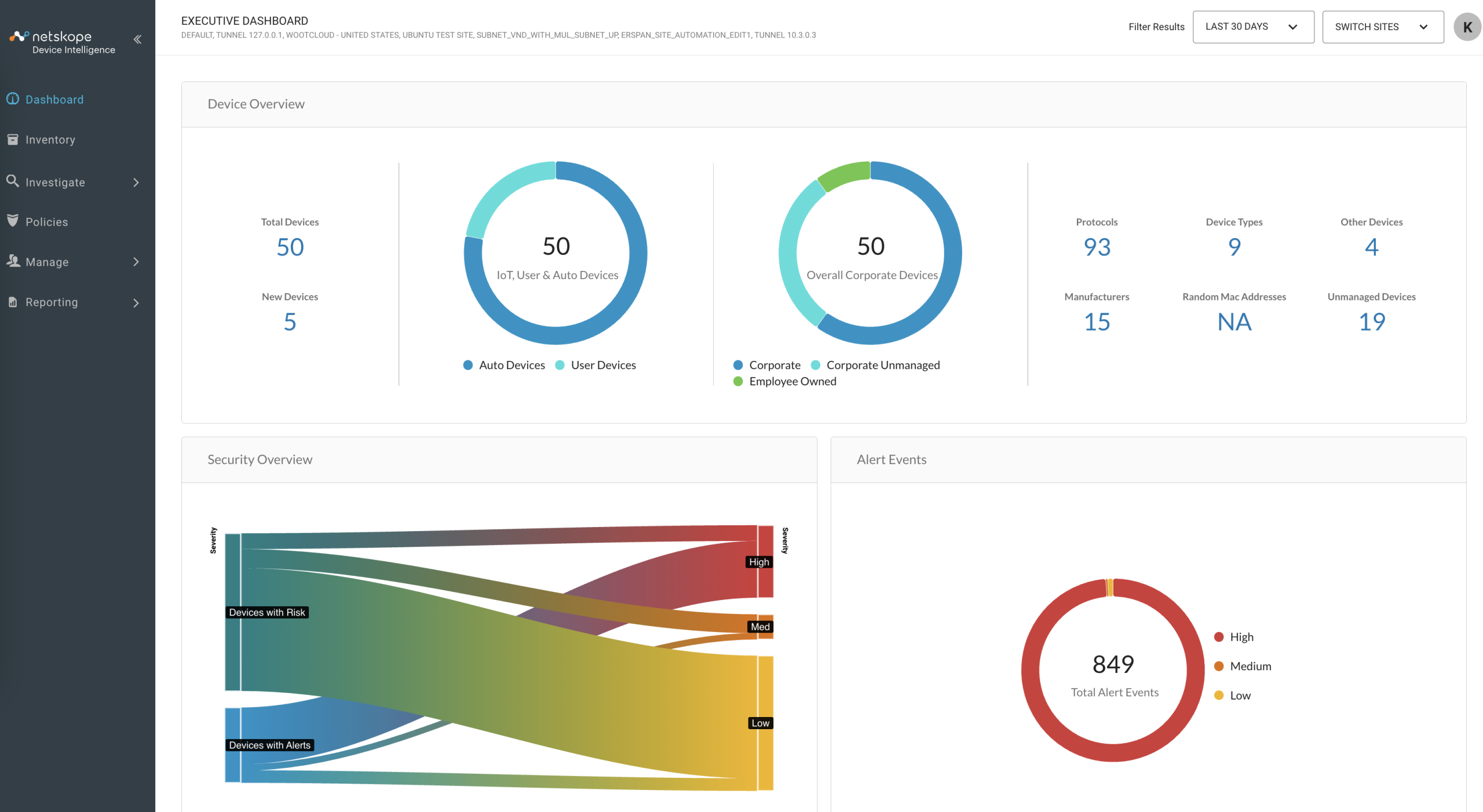Click the Inventory archive icon
The image size is (1483, 812).
point(13,139)
